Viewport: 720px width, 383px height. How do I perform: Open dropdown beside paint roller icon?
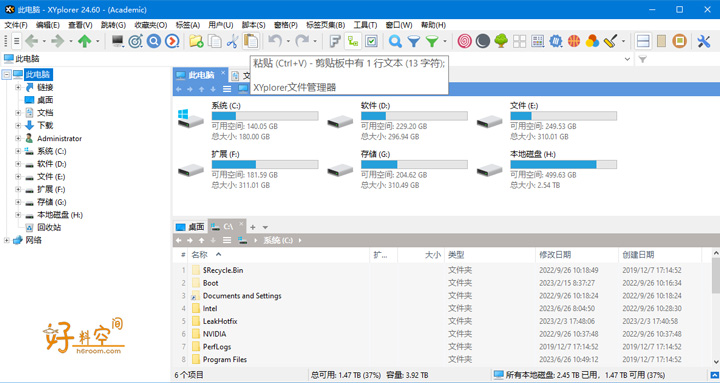point(623,41)
